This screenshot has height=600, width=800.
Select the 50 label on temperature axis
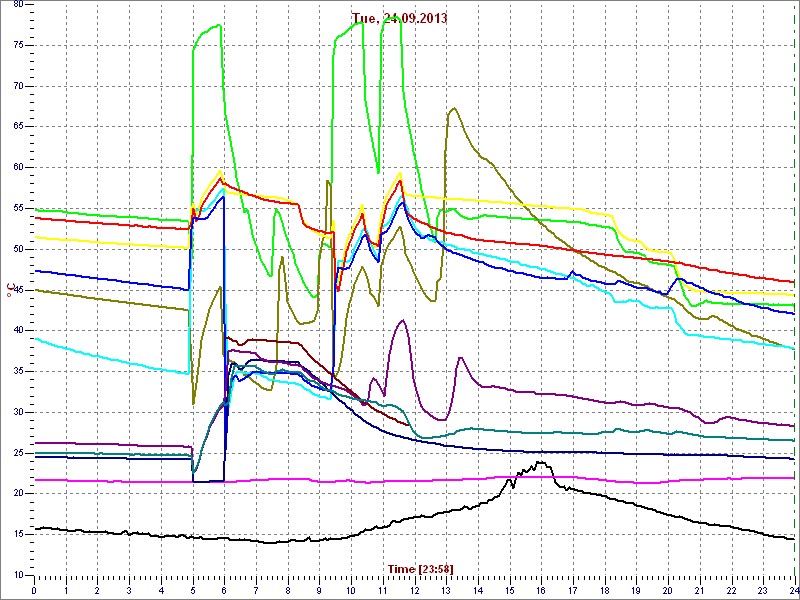click(17, 249)
